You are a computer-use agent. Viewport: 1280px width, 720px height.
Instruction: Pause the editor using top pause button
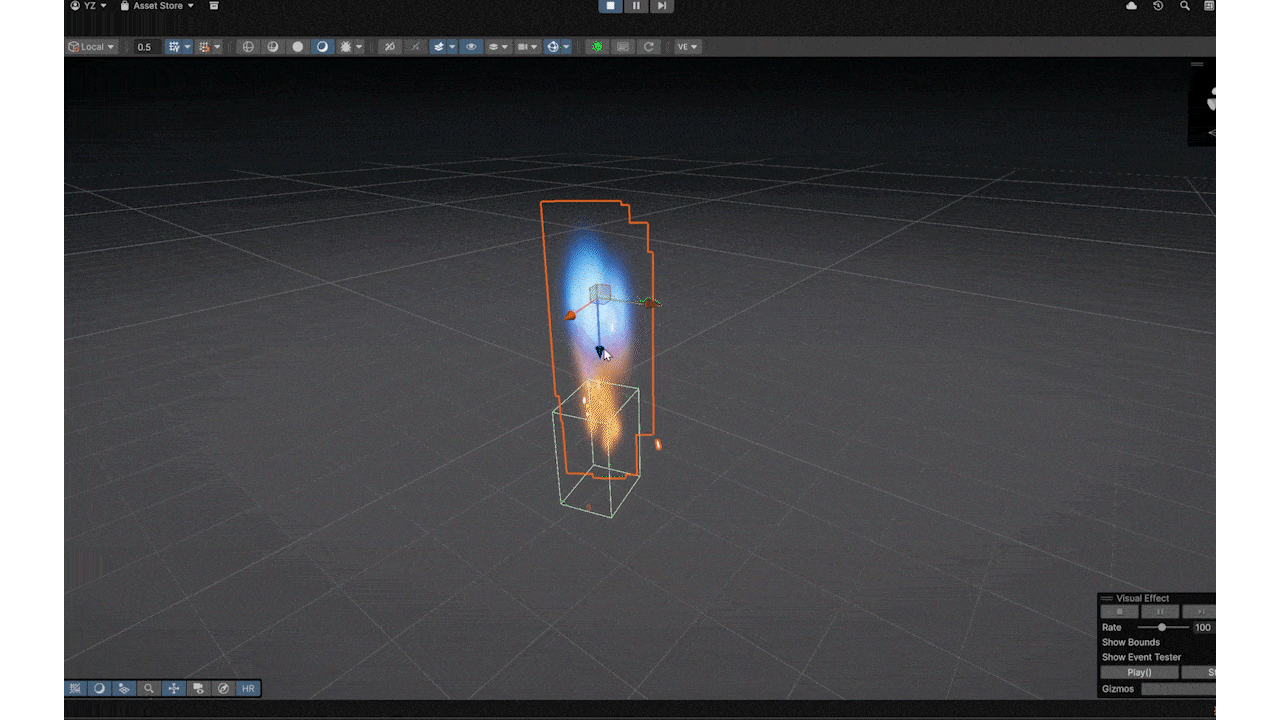636,6
